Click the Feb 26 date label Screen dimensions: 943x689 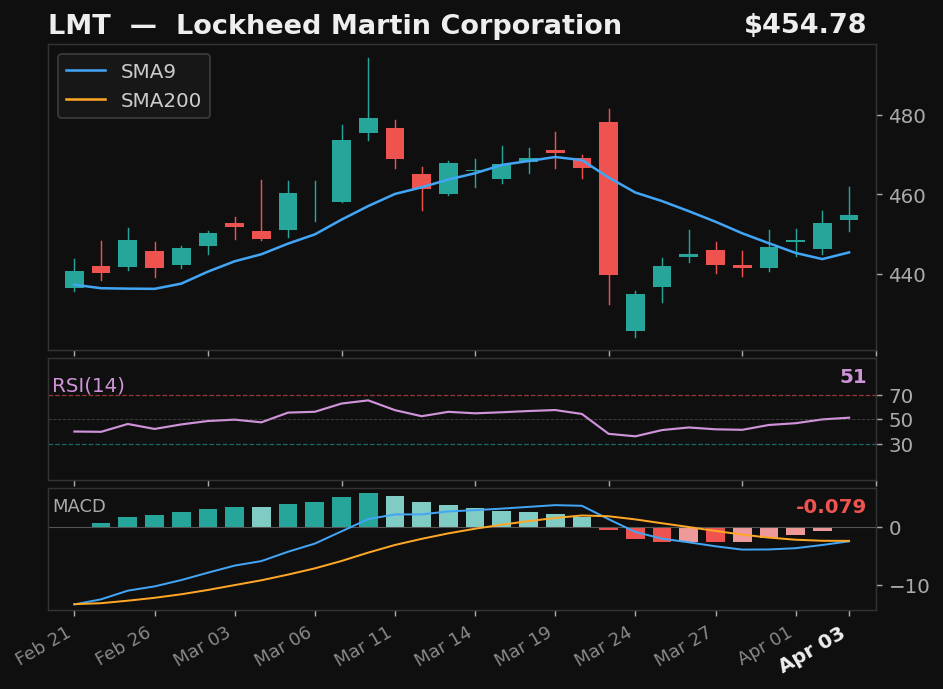click(124, 645)
